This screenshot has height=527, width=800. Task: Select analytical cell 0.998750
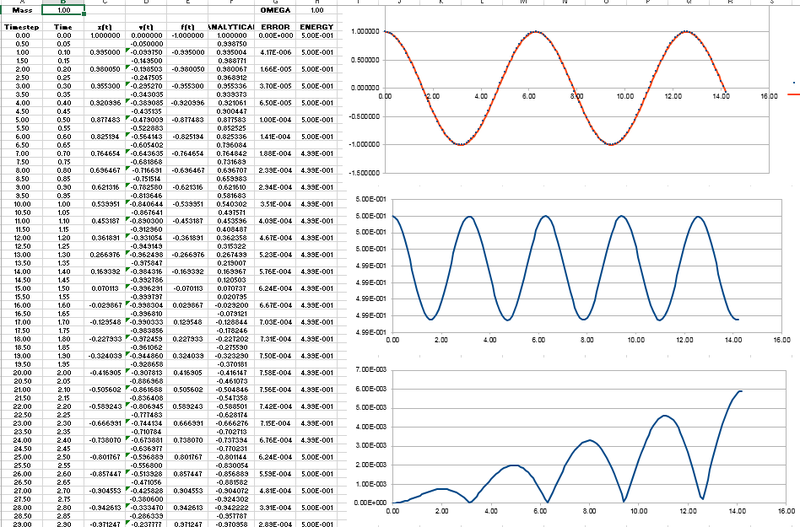point(231,44)
